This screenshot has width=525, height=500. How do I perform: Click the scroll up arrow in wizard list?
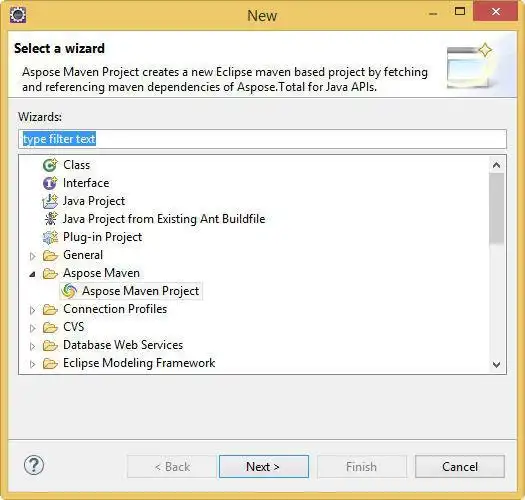coord(497,165)
